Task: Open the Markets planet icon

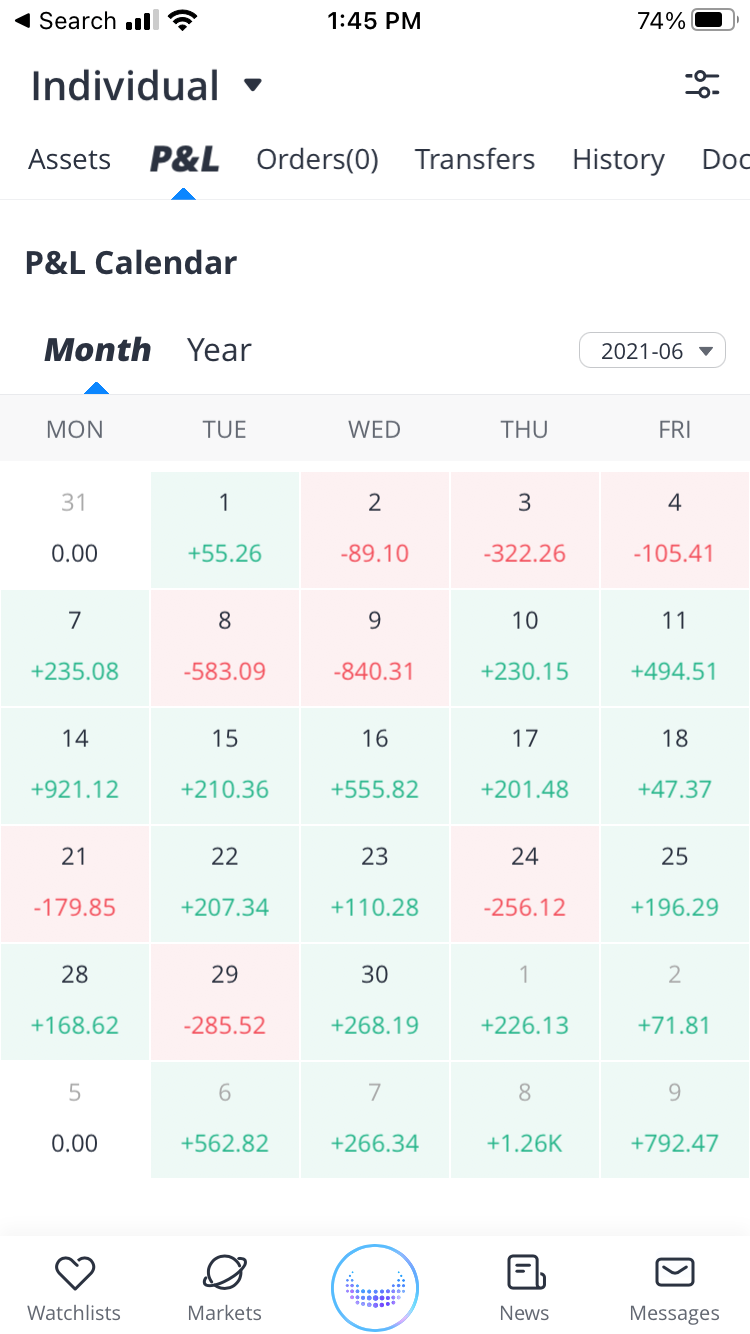Action: pos(225,1273)
